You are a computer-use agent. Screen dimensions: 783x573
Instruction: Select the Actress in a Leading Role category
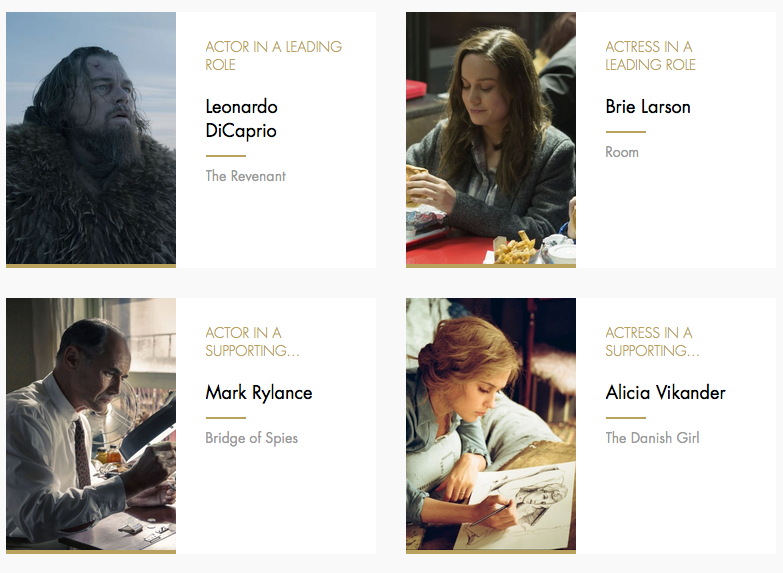click(650, 55)
